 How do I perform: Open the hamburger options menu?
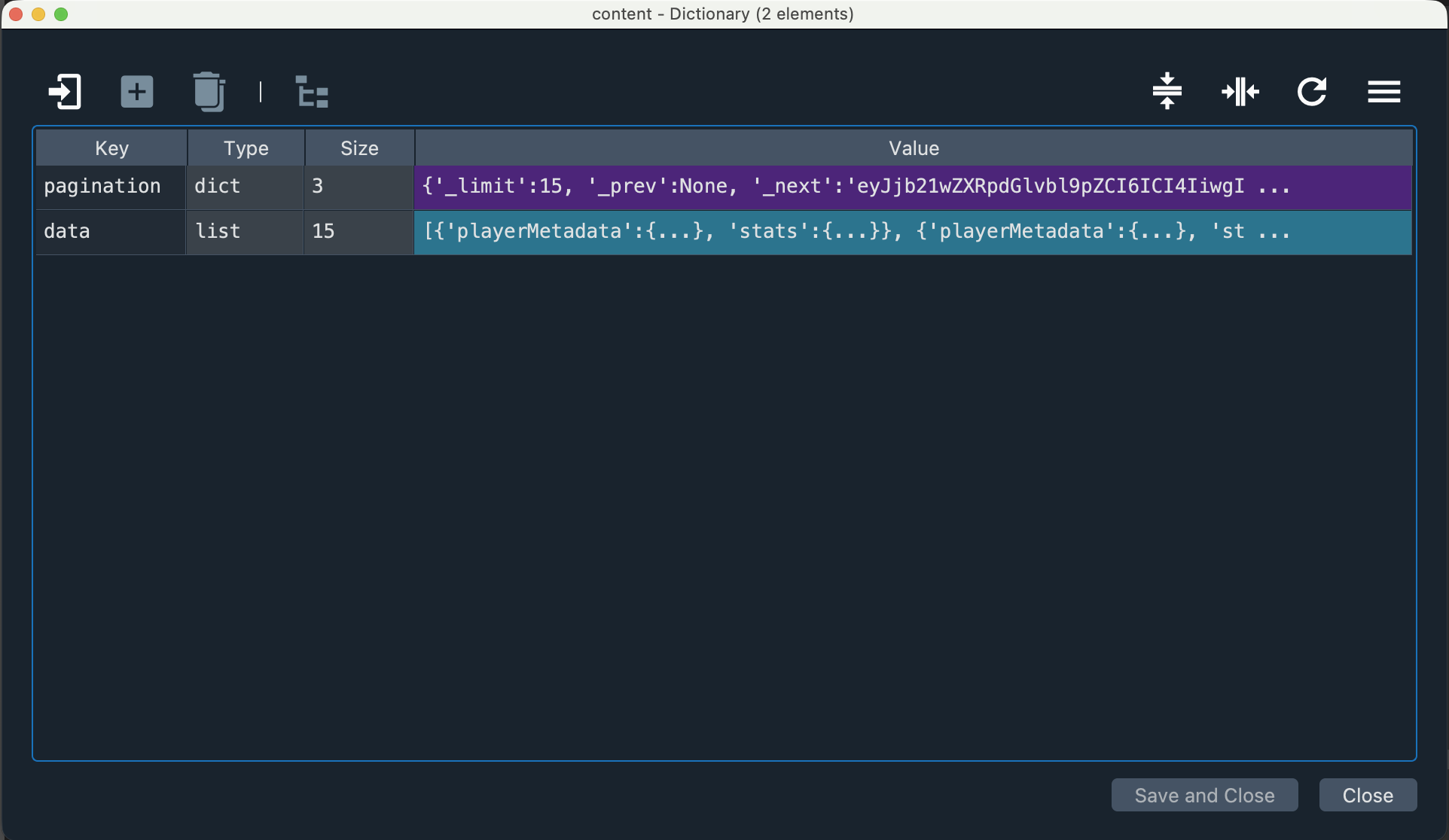pyautogui.click(x=1383, y=92)
